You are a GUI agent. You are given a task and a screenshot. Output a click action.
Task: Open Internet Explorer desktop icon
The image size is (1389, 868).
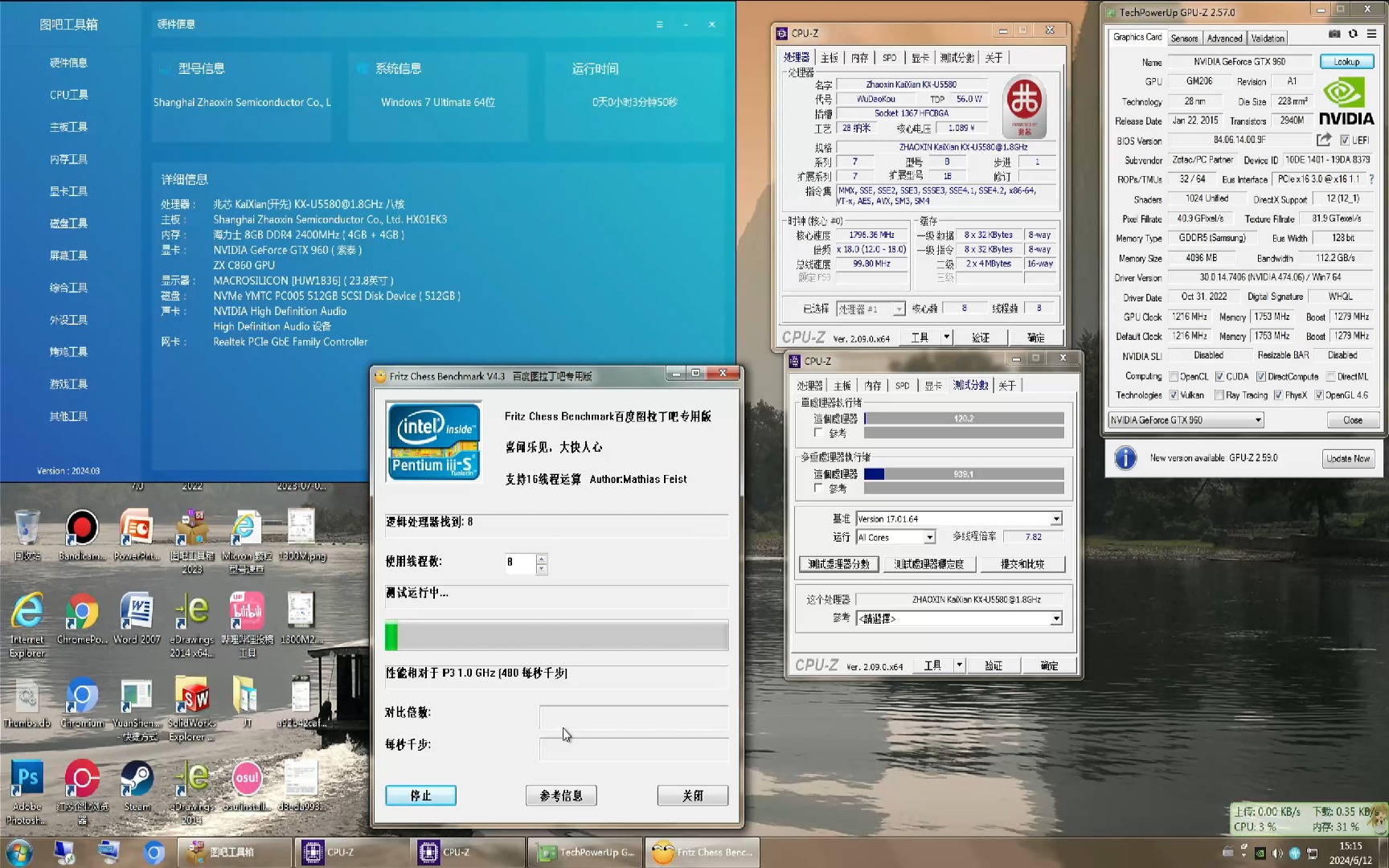(x=27, y=624)
